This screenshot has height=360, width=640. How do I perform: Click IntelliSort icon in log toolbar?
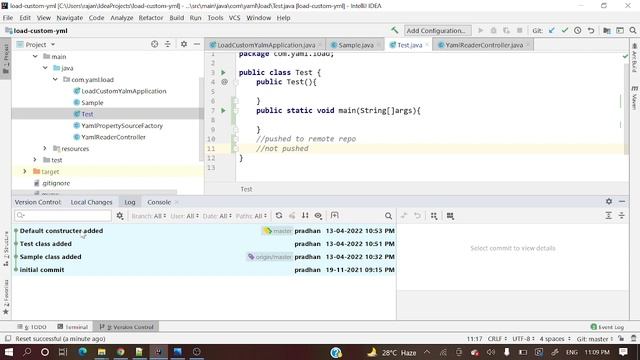click(x=305, y=216)
